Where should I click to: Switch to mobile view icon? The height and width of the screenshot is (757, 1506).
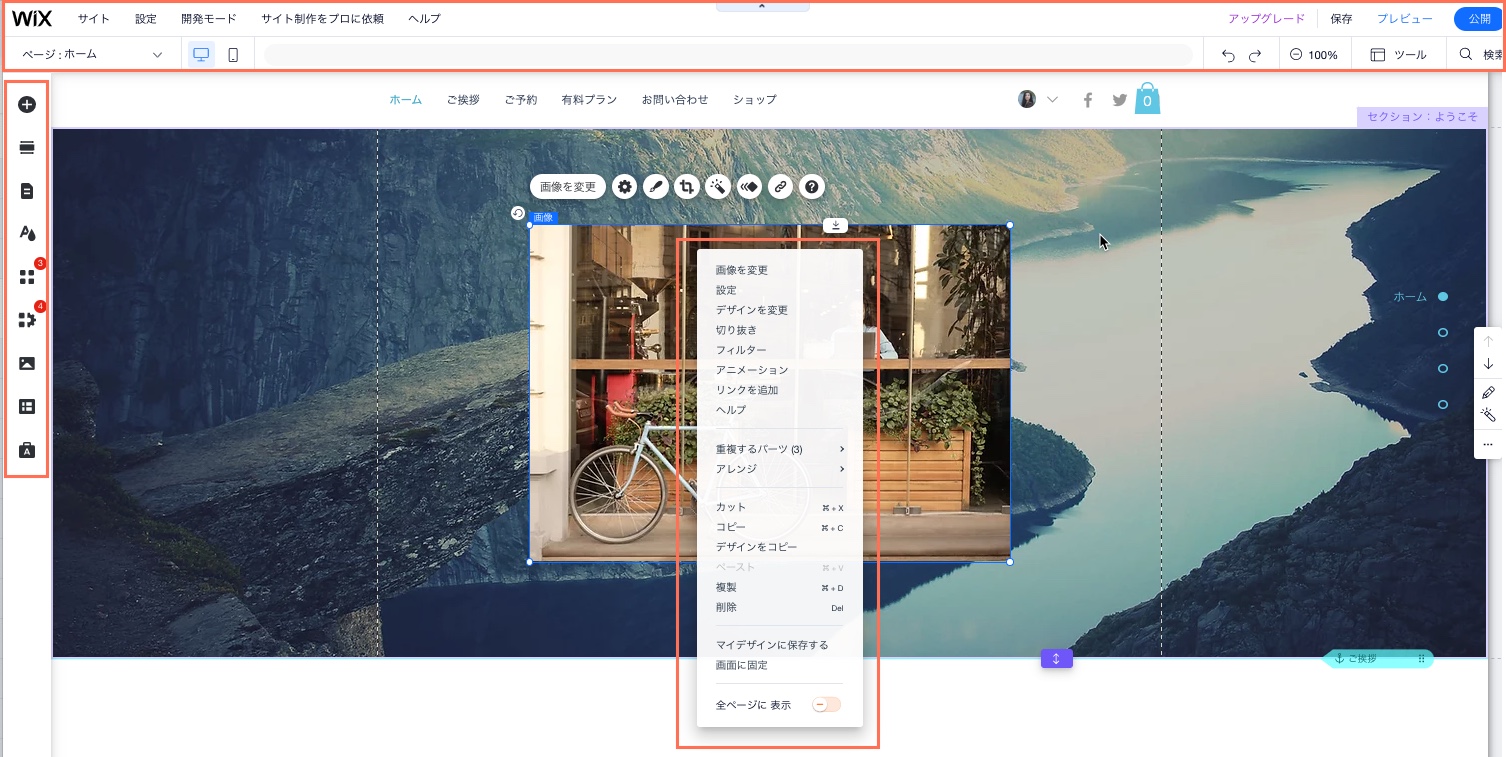tap(233, 55)
